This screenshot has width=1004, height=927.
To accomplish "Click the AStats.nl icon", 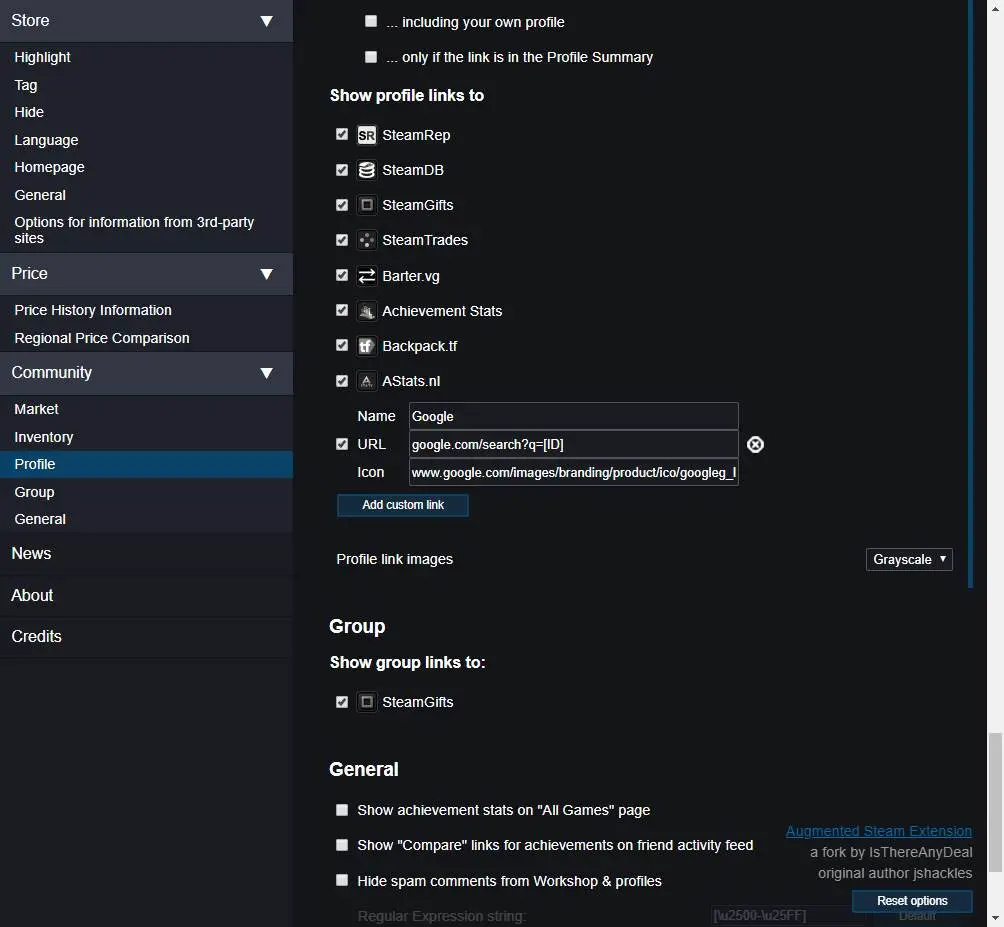I will pos(366,381).
